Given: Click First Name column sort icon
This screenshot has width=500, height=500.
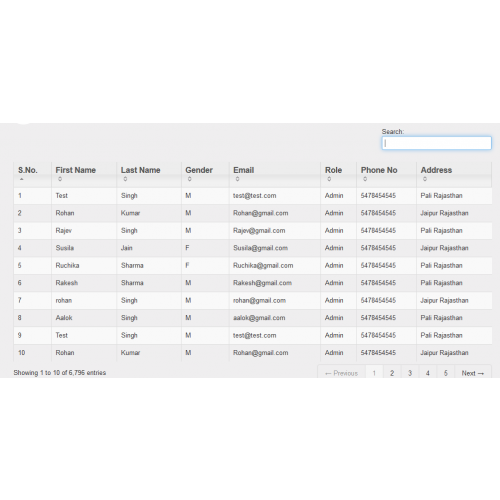Looking at the screenshot, I should point(60,179).
